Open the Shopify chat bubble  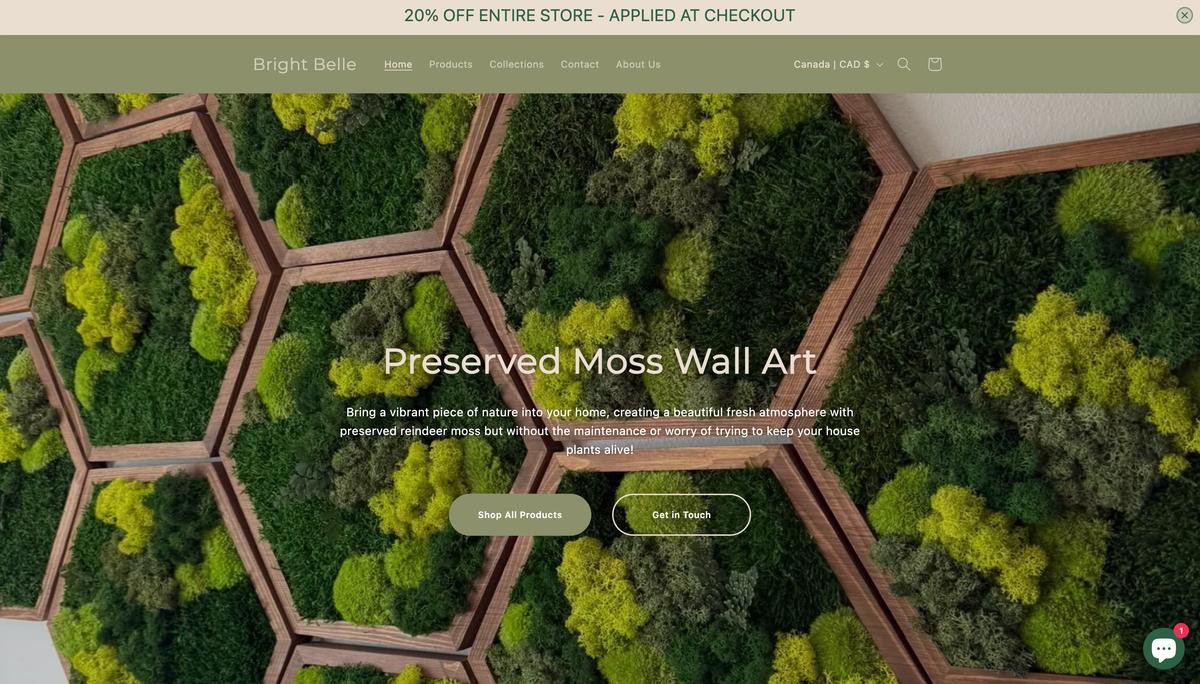1163,649
